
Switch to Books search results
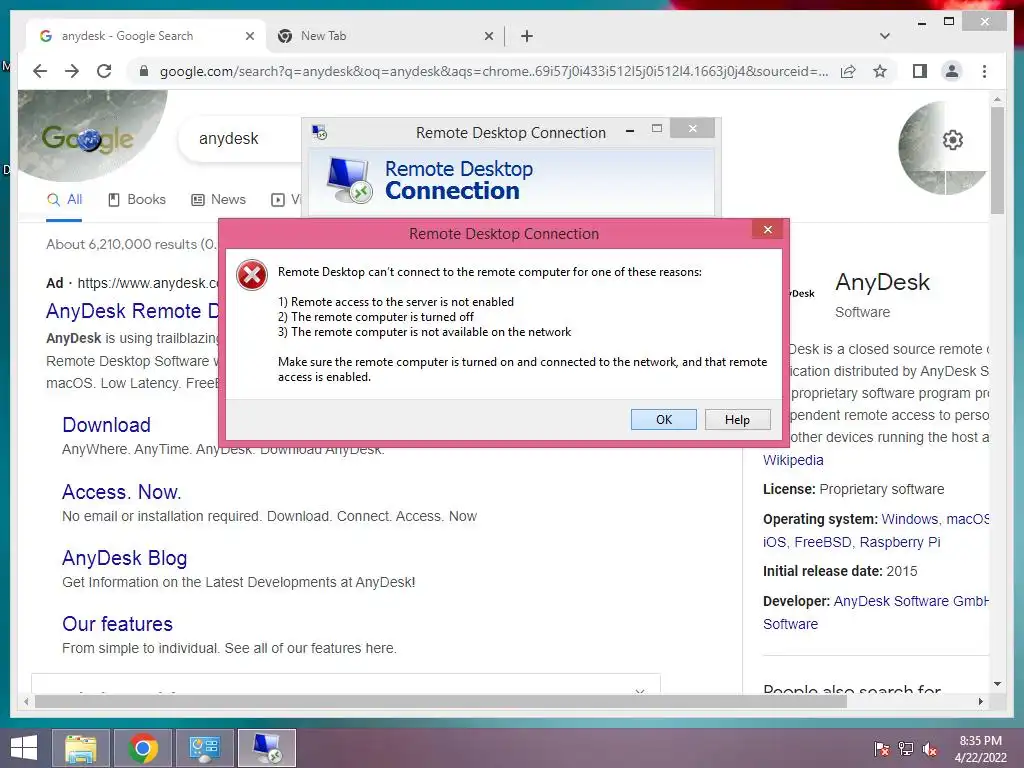point(136,200)
